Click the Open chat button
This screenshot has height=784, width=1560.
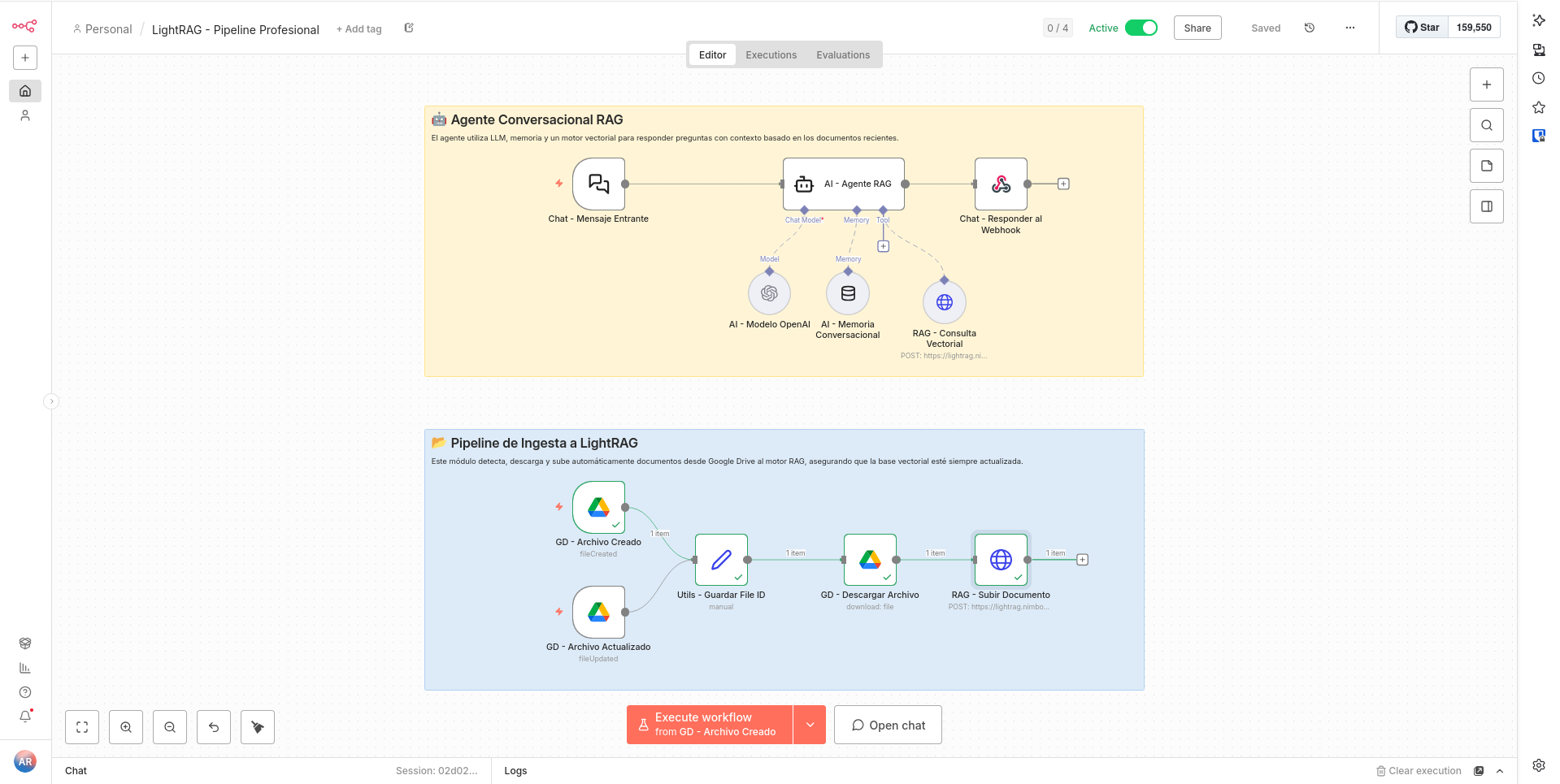point(888,726)
